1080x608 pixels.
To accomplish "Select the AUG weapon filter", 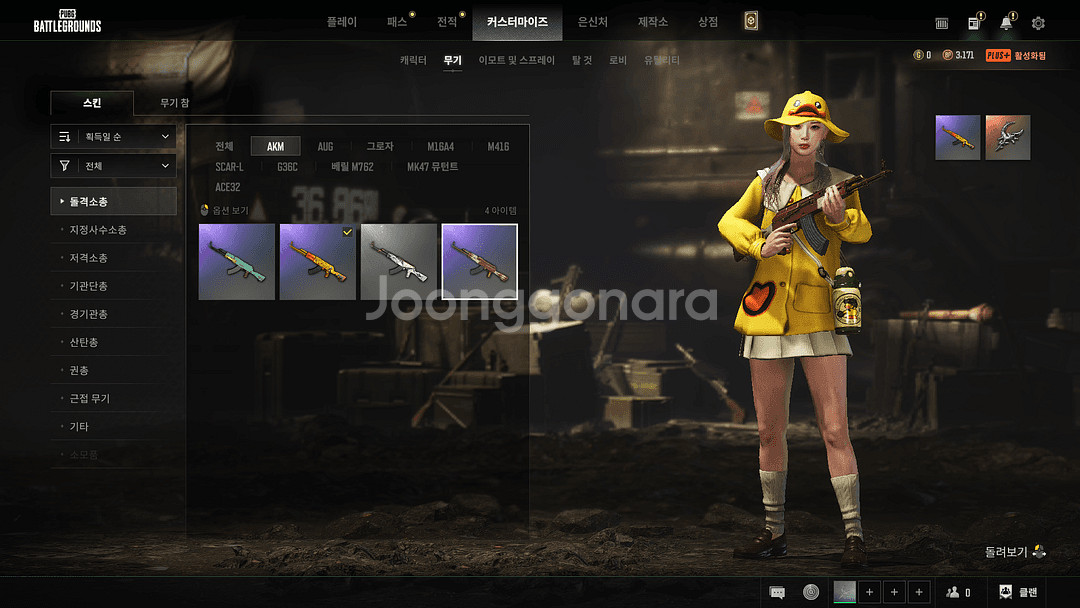I will click(325, 147).
